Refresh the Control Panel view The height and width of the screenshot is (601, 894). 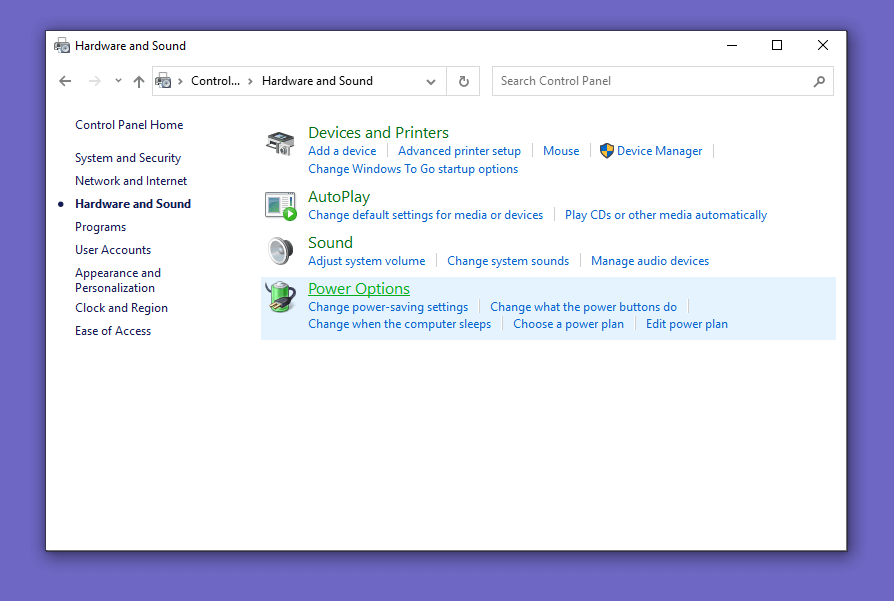[x=464, y=82]
